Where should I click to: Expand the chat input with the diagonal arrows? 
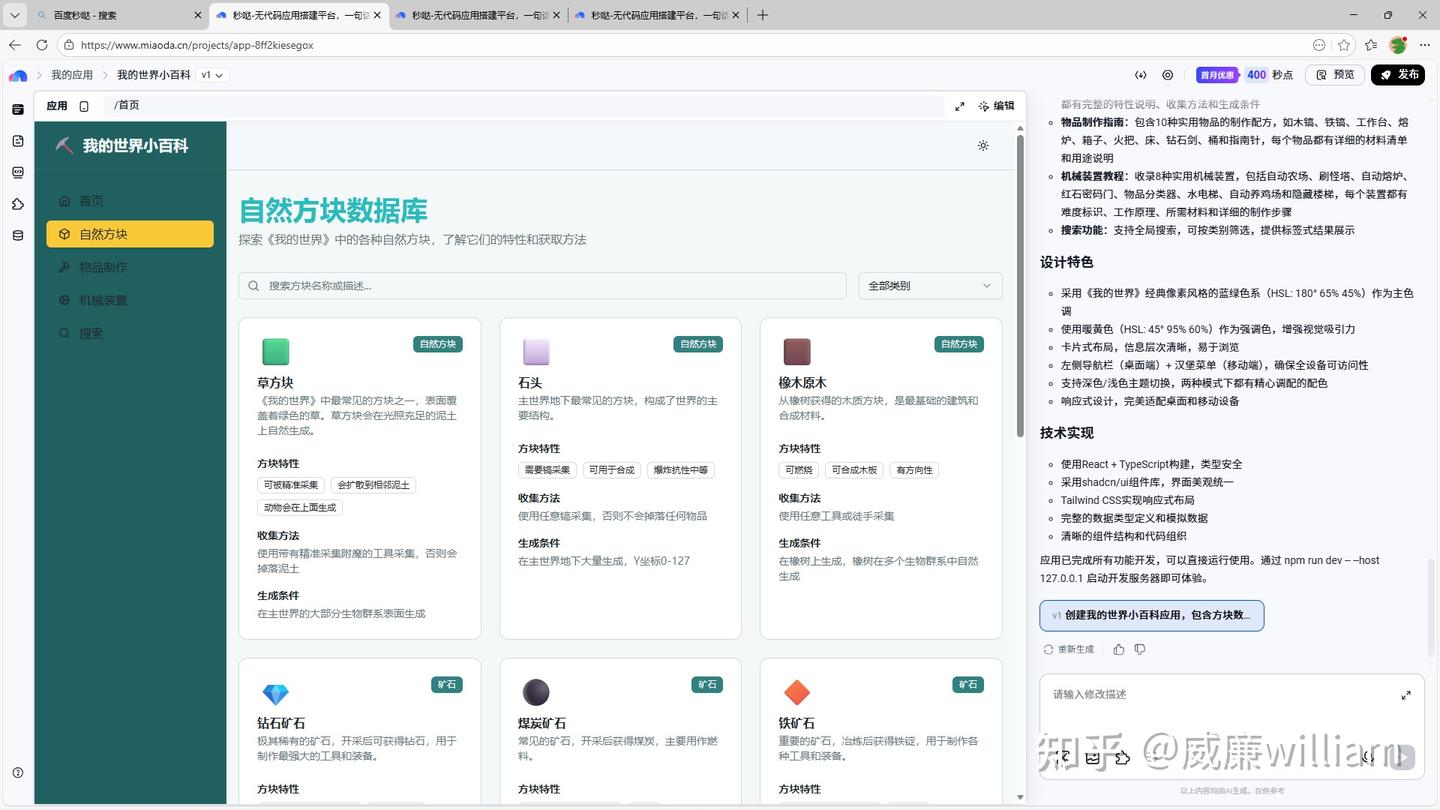pyautogui.click(x=1406, y=695)
